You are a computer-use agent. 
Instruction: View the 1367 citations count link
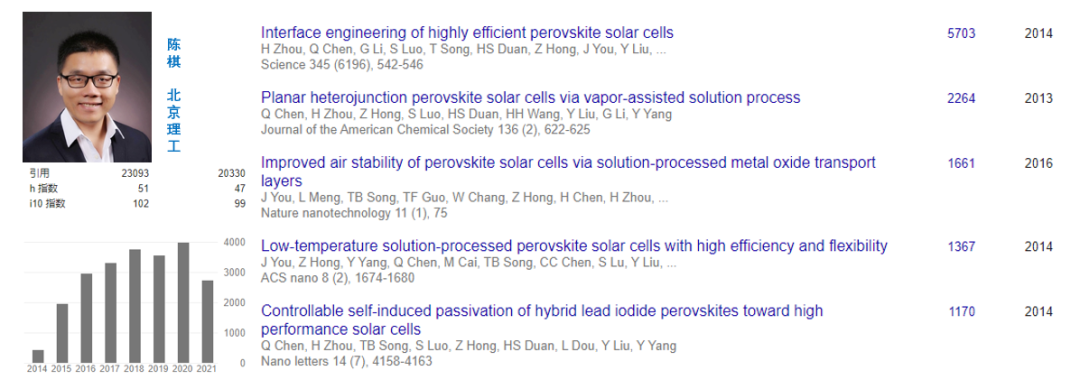point(961,246)
